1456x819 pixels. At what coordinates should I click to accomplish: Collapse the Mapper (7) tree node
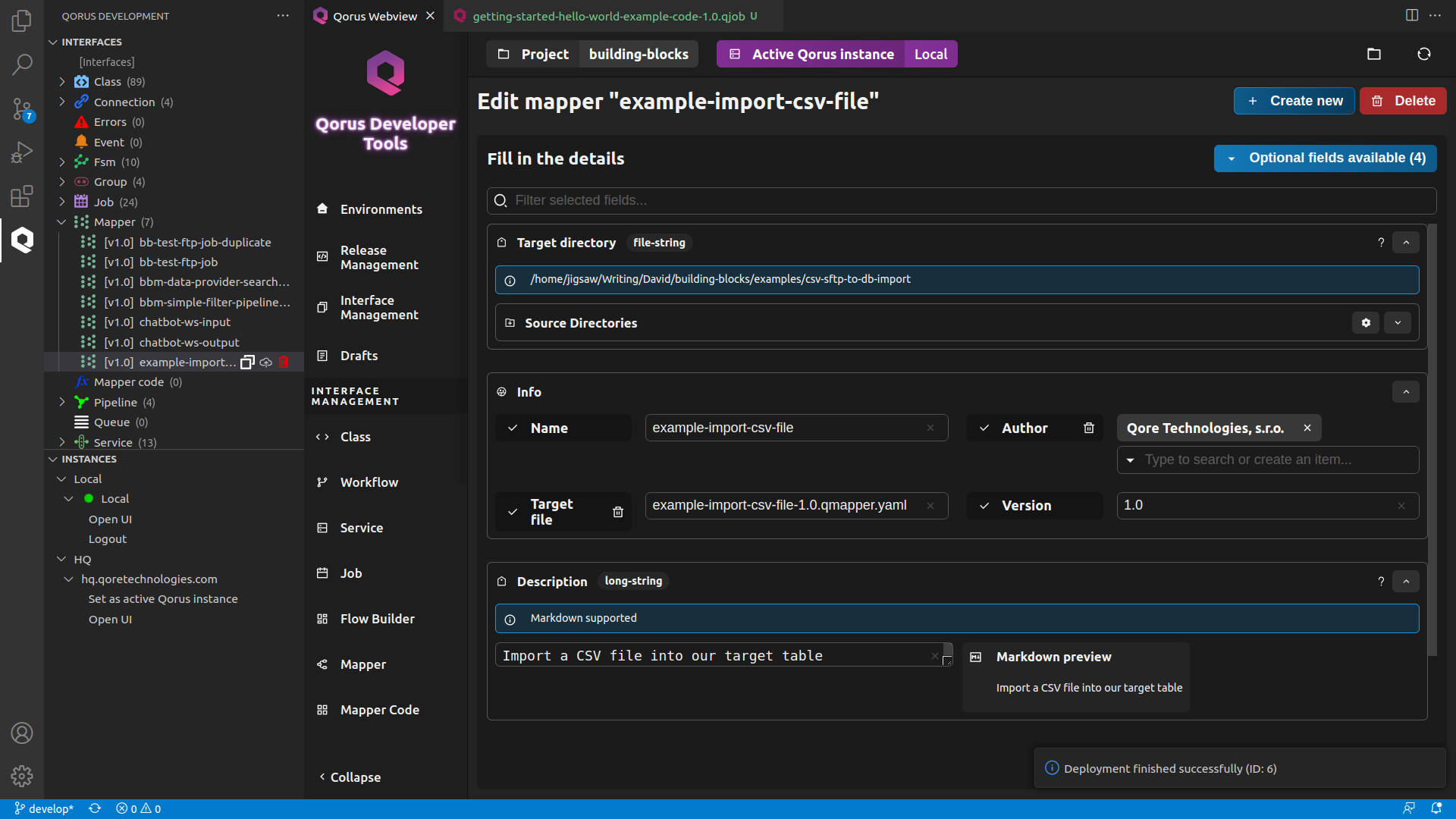point(62,221)
